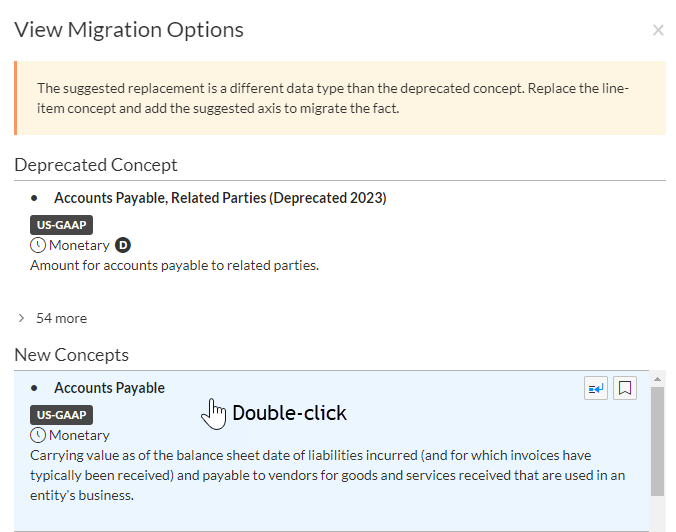This screenshot has height=532, width=676.
Task: Click the New Concepts scrollbar thumb
Action: (657, 440)
